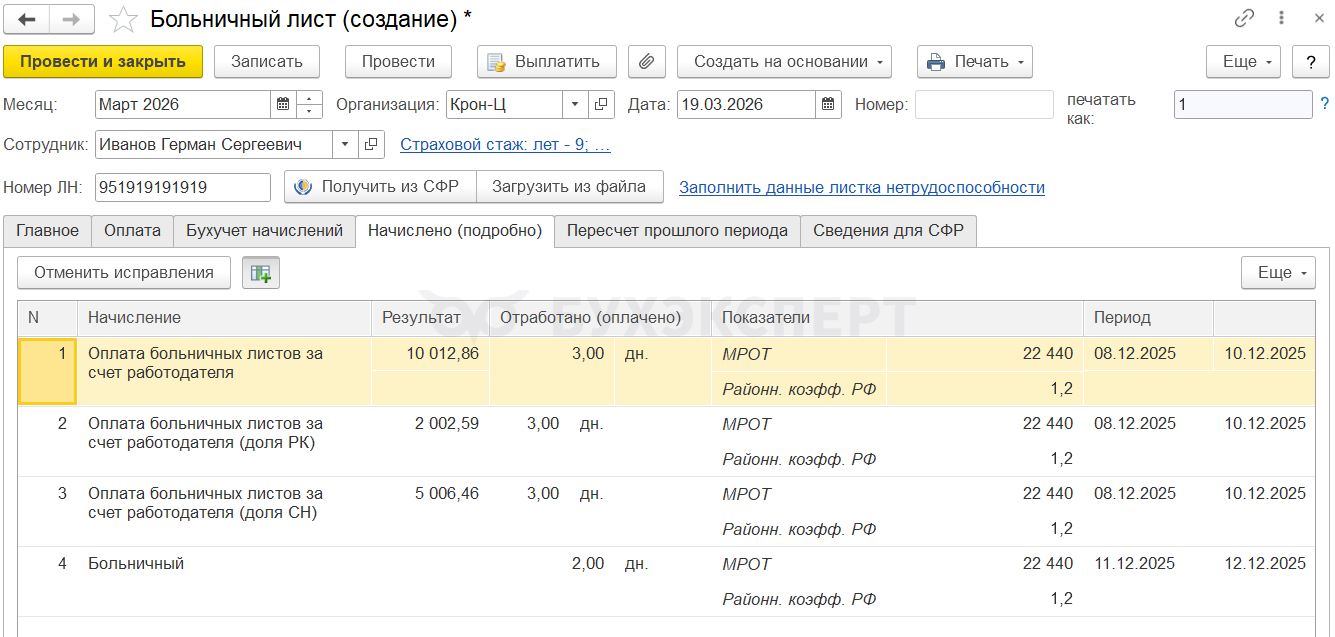This screenshot has height=637, width=1335.
Task: Mark document as favorite with star
Action: point(123,19)
